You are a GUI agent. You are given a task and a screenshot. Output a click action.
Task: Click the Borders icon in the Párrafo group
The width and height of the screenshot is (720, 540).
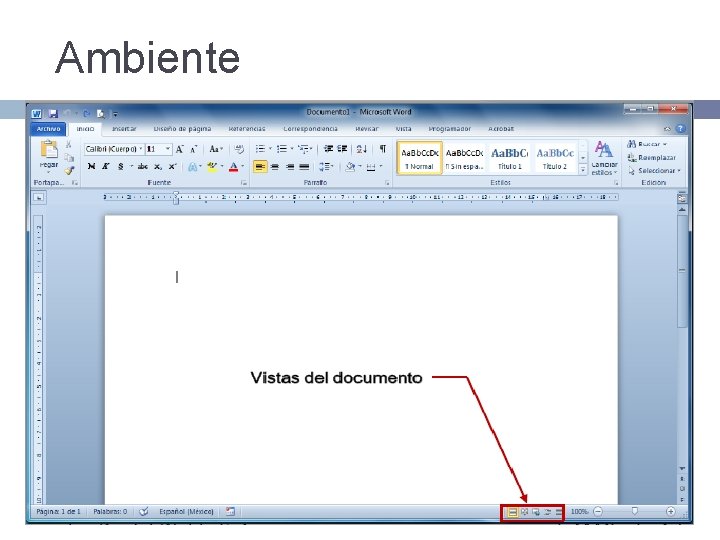click(x=371, y=167)
